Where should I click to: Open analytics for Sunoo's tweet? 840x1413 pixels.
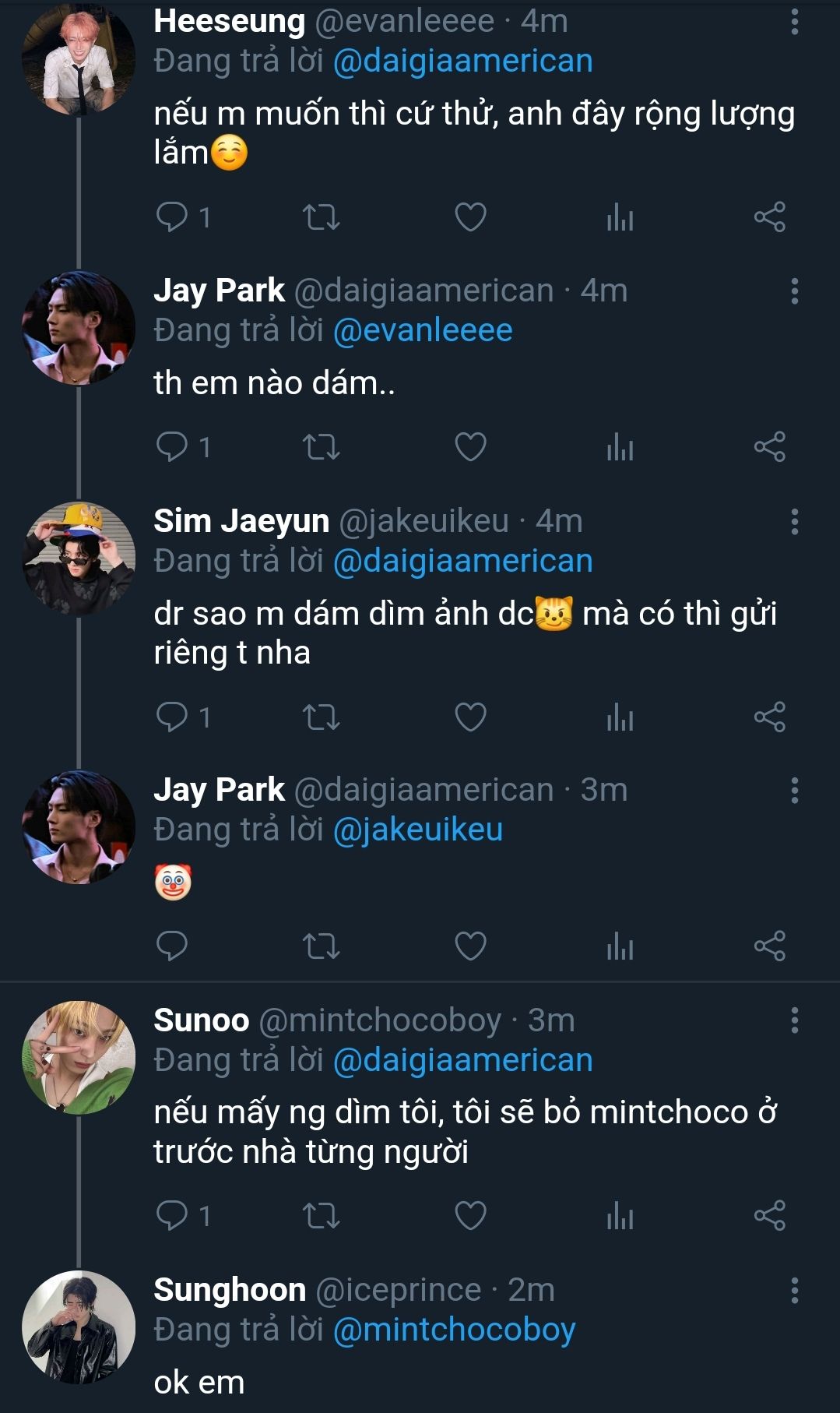tap(620, 1216)
